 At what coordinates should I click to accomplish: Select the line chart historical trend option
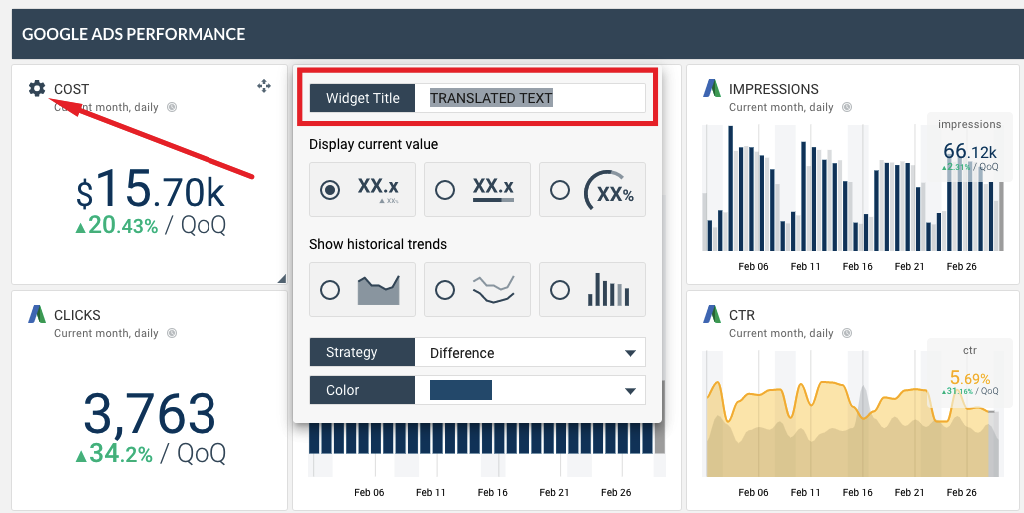coord(477,290)
